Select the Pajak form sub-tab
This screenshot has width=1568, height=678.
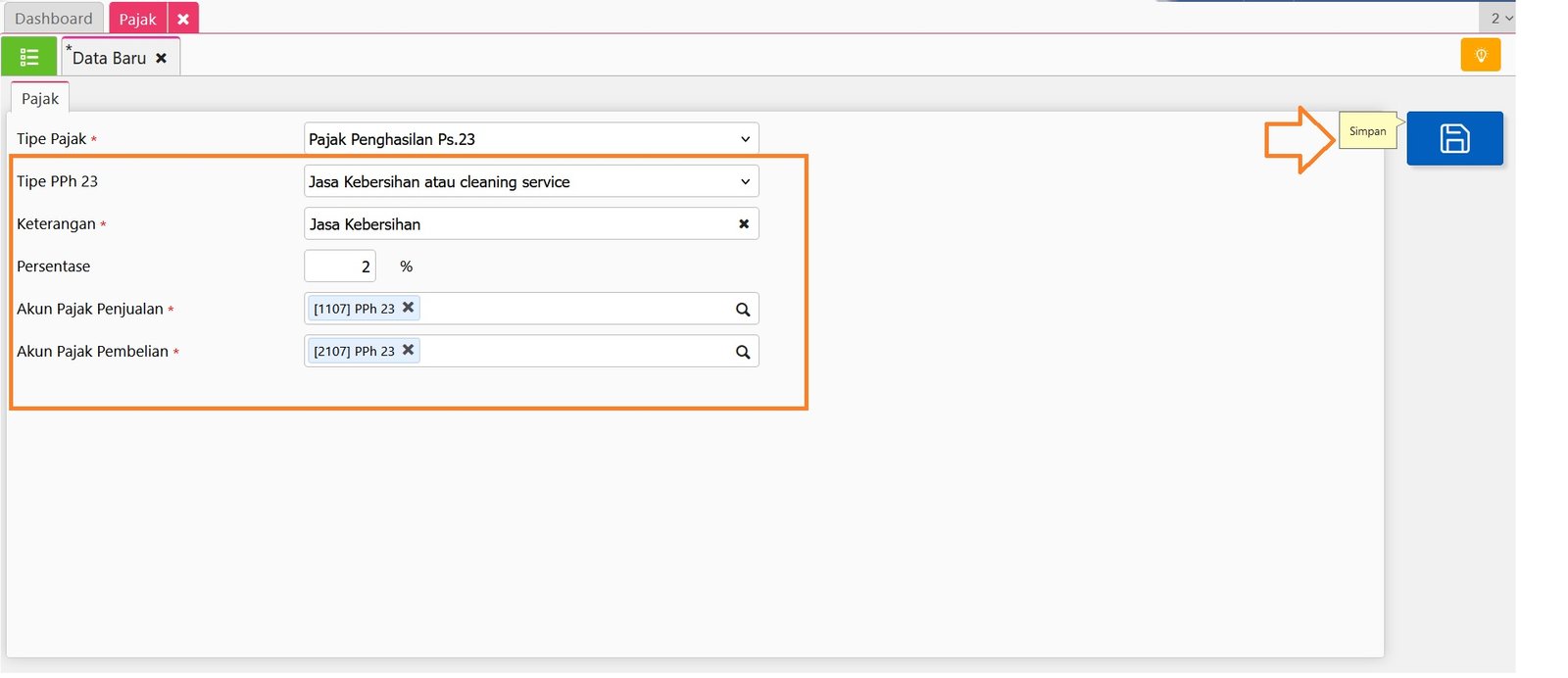(40, 99)
